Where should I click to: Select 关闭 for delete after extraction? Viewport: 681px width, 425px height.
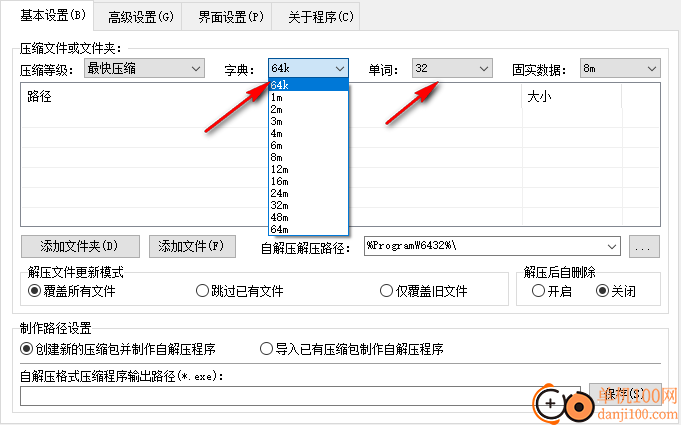click(x=616, y=291)
